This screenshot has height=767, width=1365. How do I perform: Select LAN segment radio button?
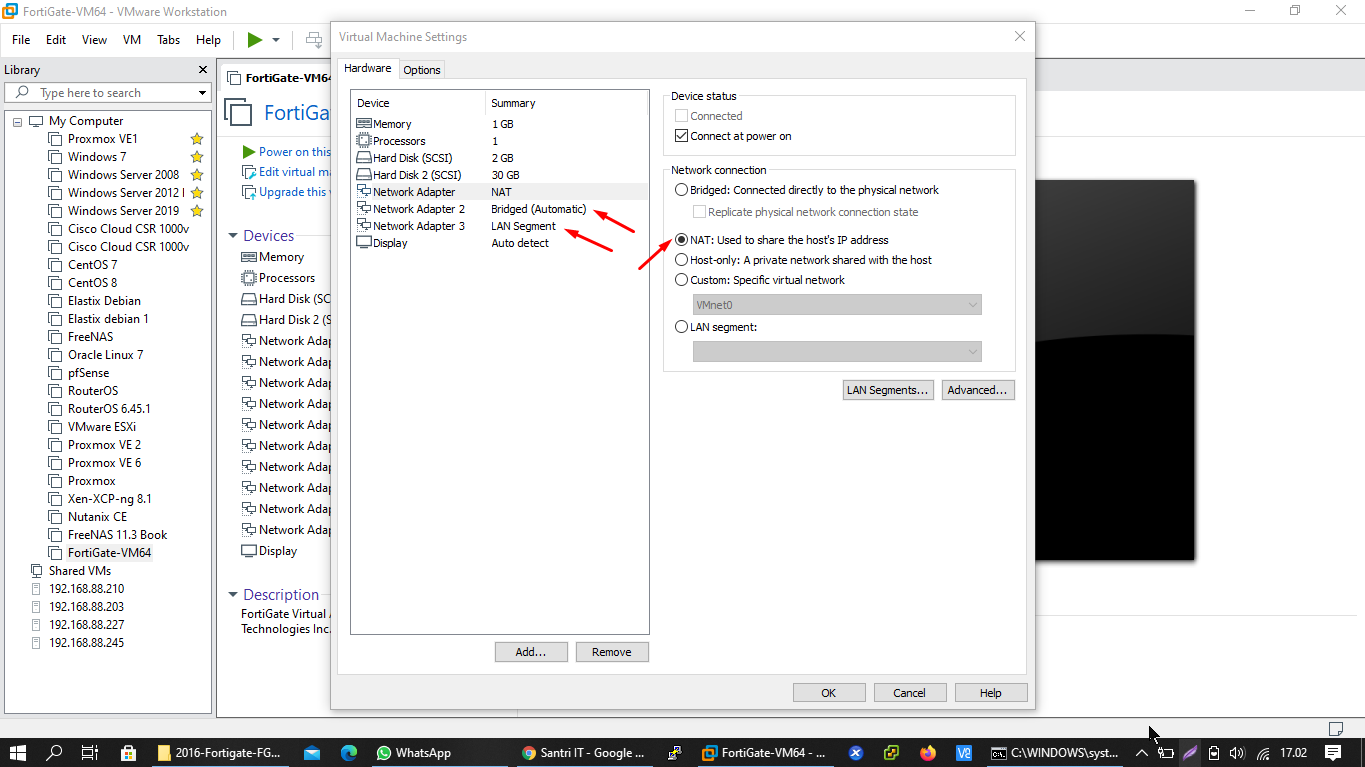coord(682,327)
